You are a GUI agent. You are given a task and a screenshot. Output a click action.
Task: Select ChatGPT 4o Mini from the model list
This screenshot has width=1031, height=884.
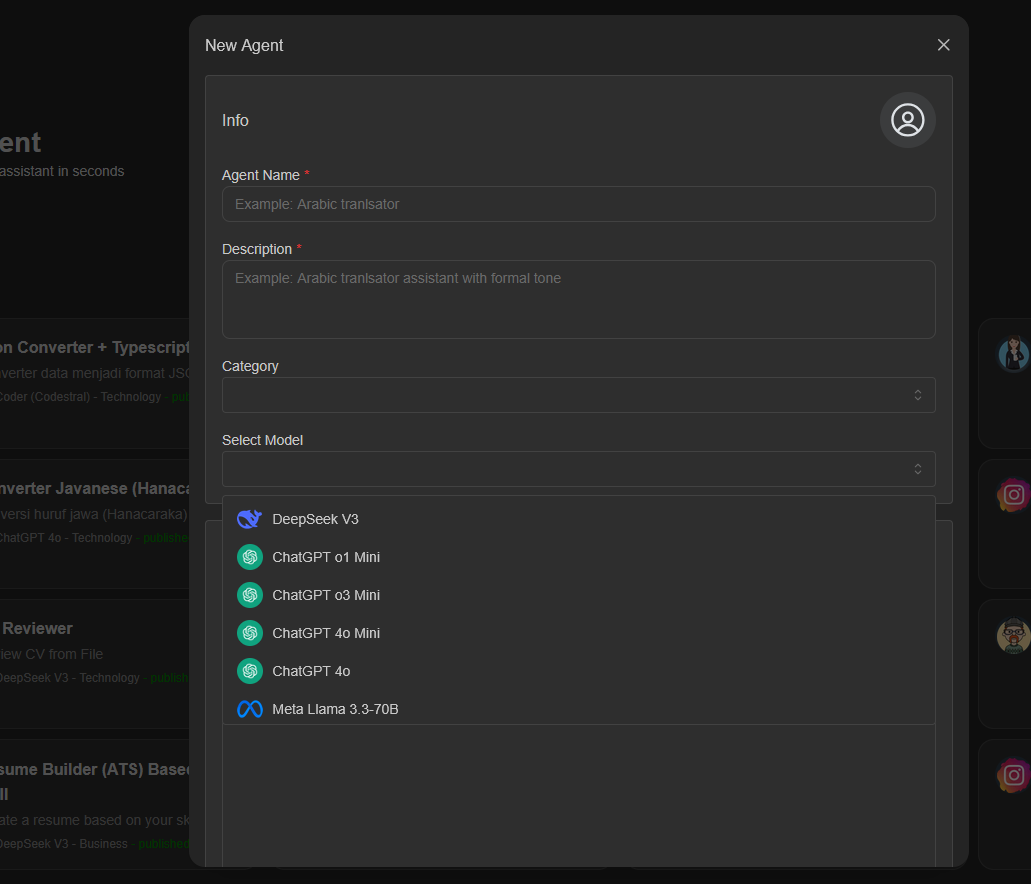click(x=325, y=632)
